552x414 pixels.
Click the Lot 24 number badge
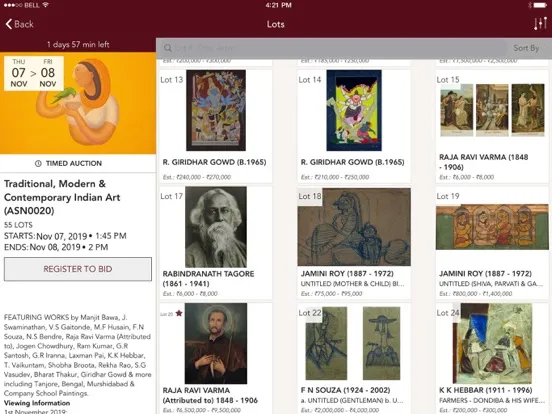click(448, 313)
